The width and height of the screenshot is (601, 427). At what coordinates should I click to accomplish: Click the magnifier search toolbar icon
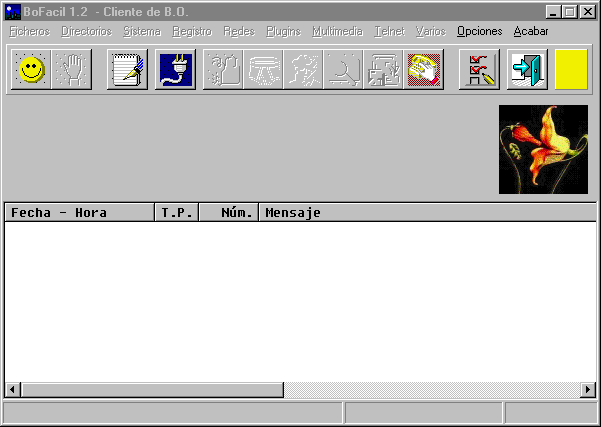tap(344, 70)
